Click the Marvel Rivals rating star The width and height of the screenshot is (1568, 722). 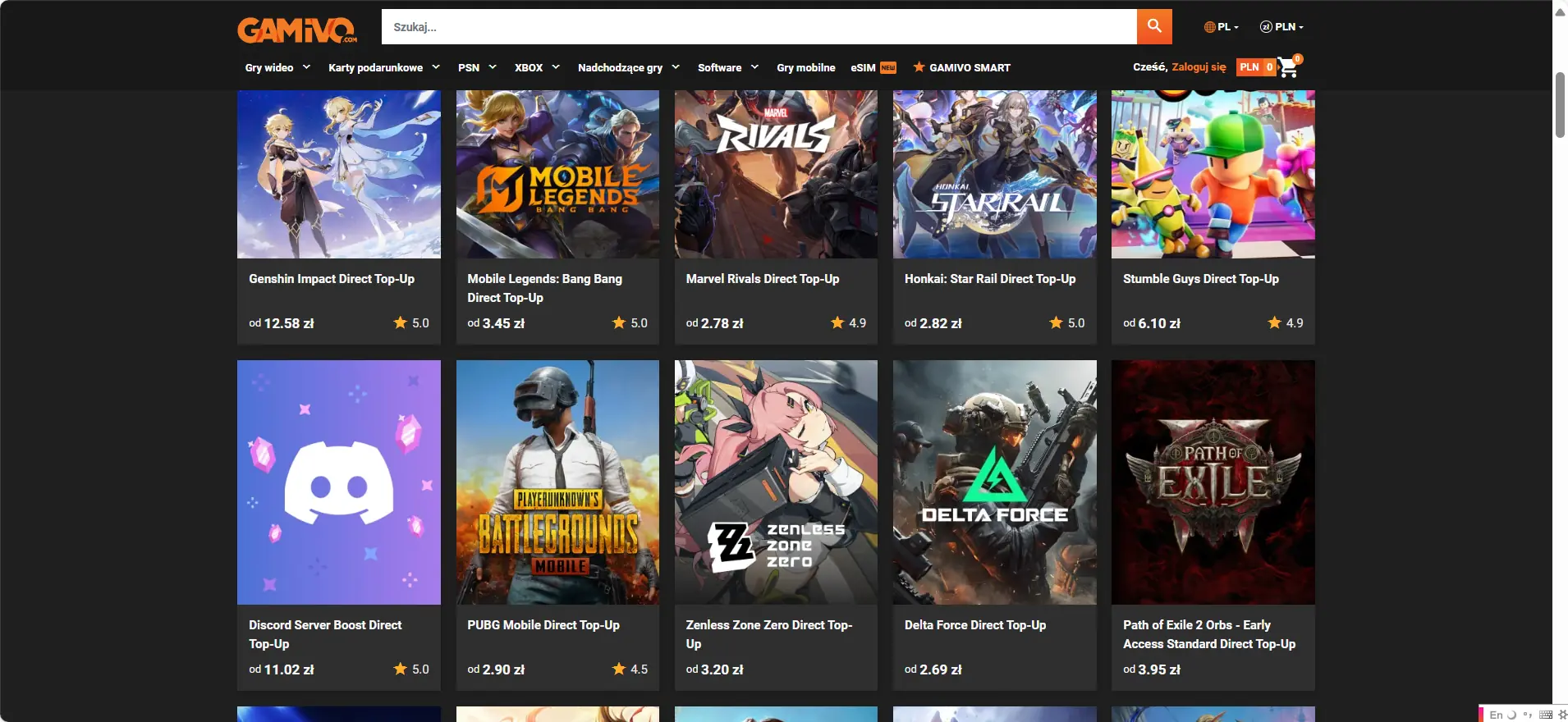[x=837, y=322]
